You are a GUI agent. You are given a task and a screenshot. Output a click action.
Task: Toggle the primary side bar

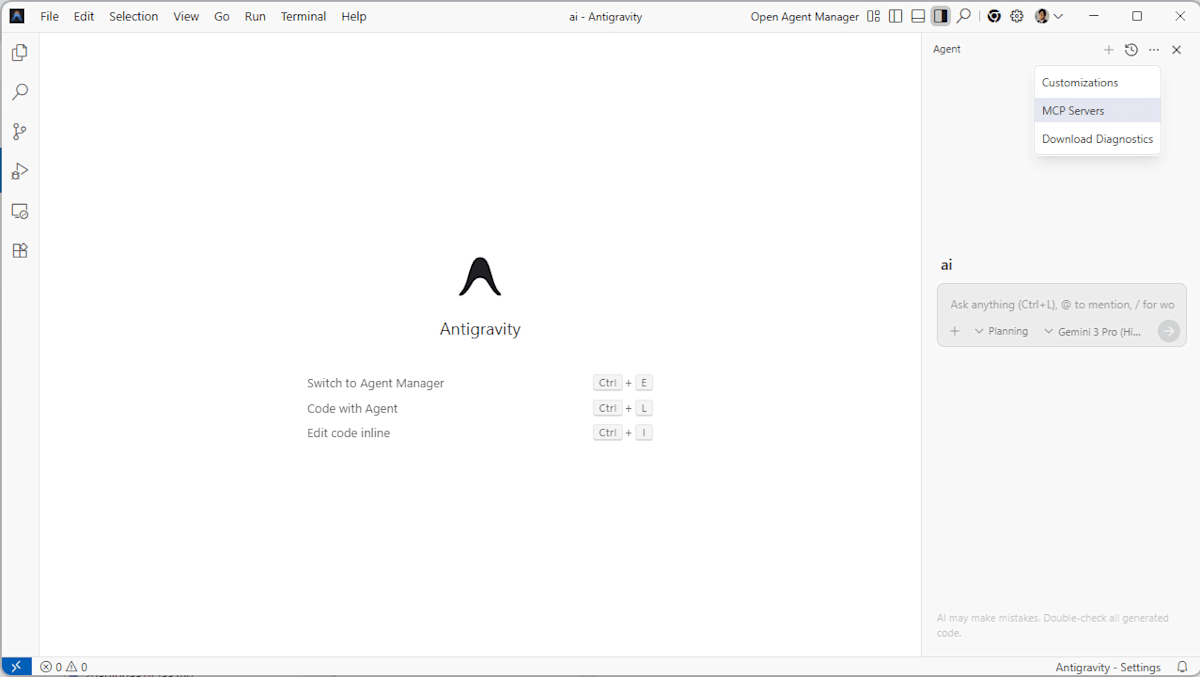(x=896, y=16)
